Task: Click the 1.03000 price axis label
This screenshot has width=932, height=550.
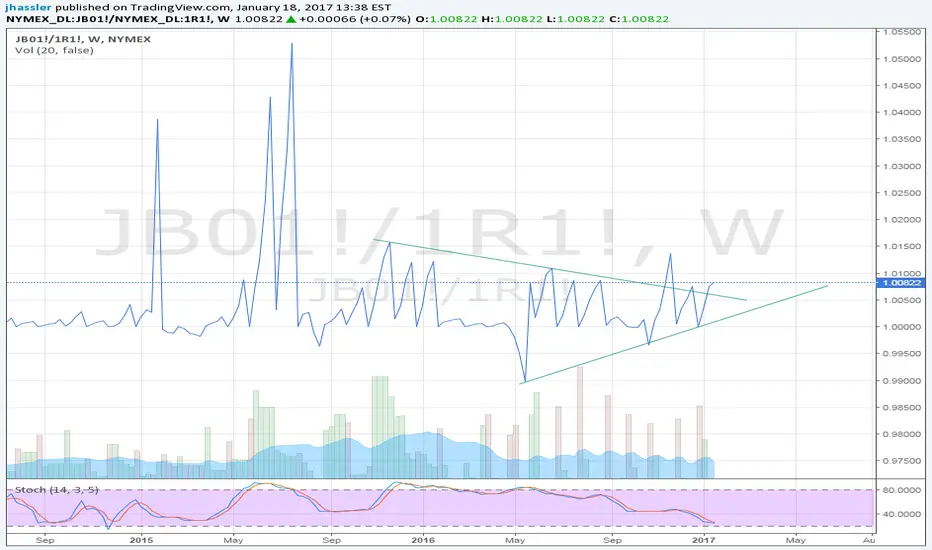Action: (902, 166)
